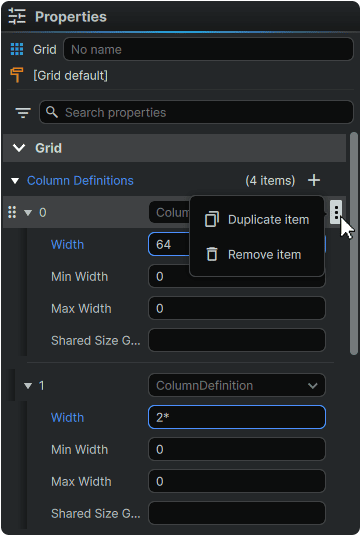
Task: Collapse the Grid section chevron
Action: point(19,148)
